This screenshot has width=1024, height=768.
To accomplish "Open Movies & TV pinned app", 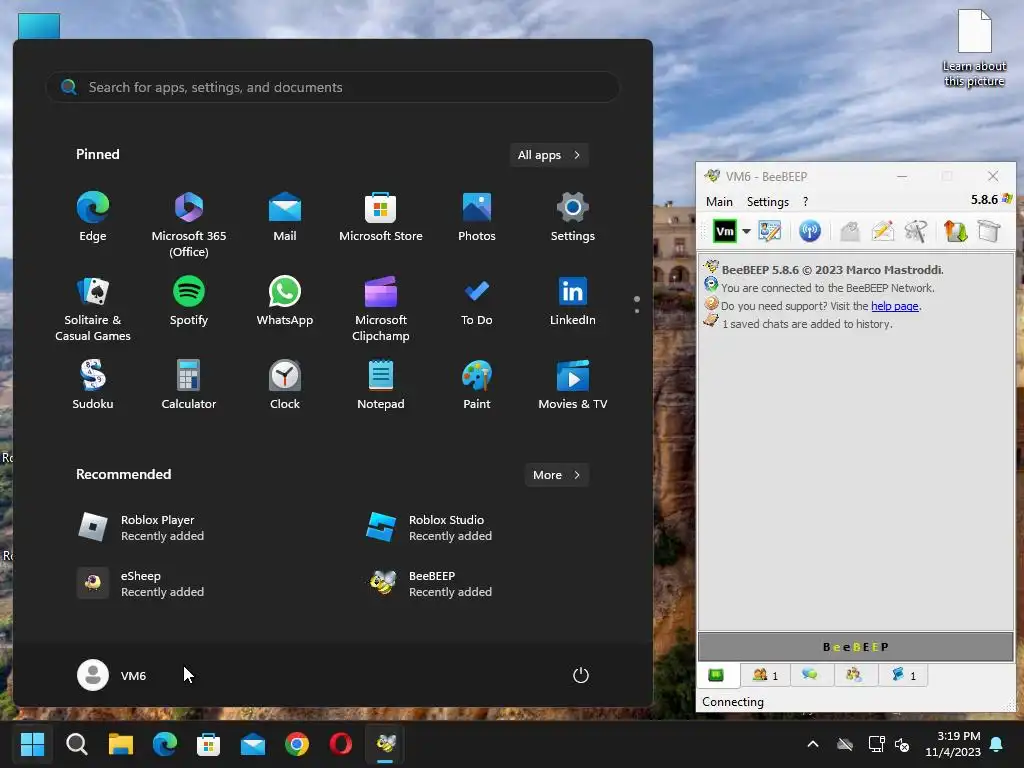I will pyautogui.click(x=573, y=386).
